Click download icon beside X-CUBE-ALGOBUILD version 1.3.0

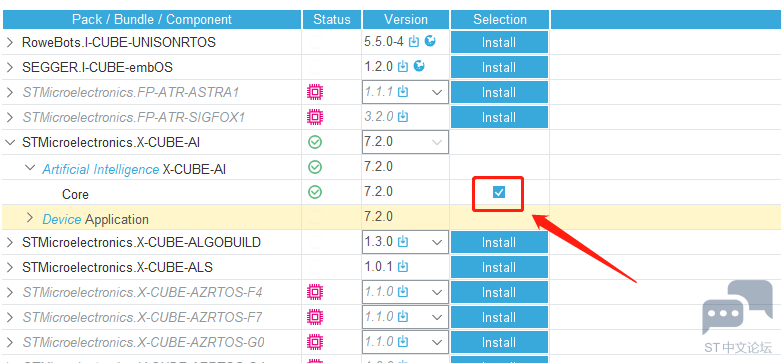point(403,242)
